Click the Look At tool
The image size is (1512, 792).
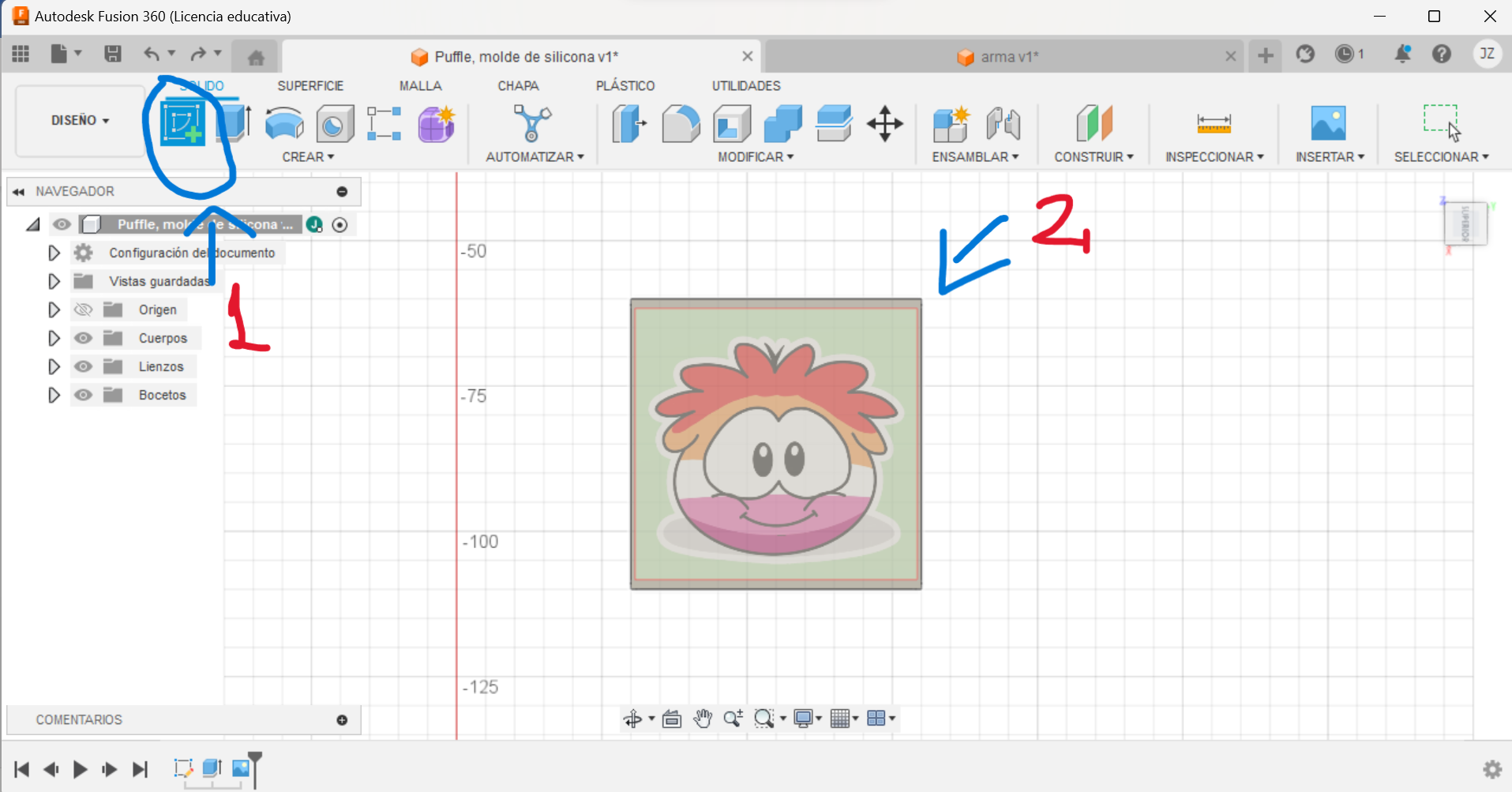point(672,719)
